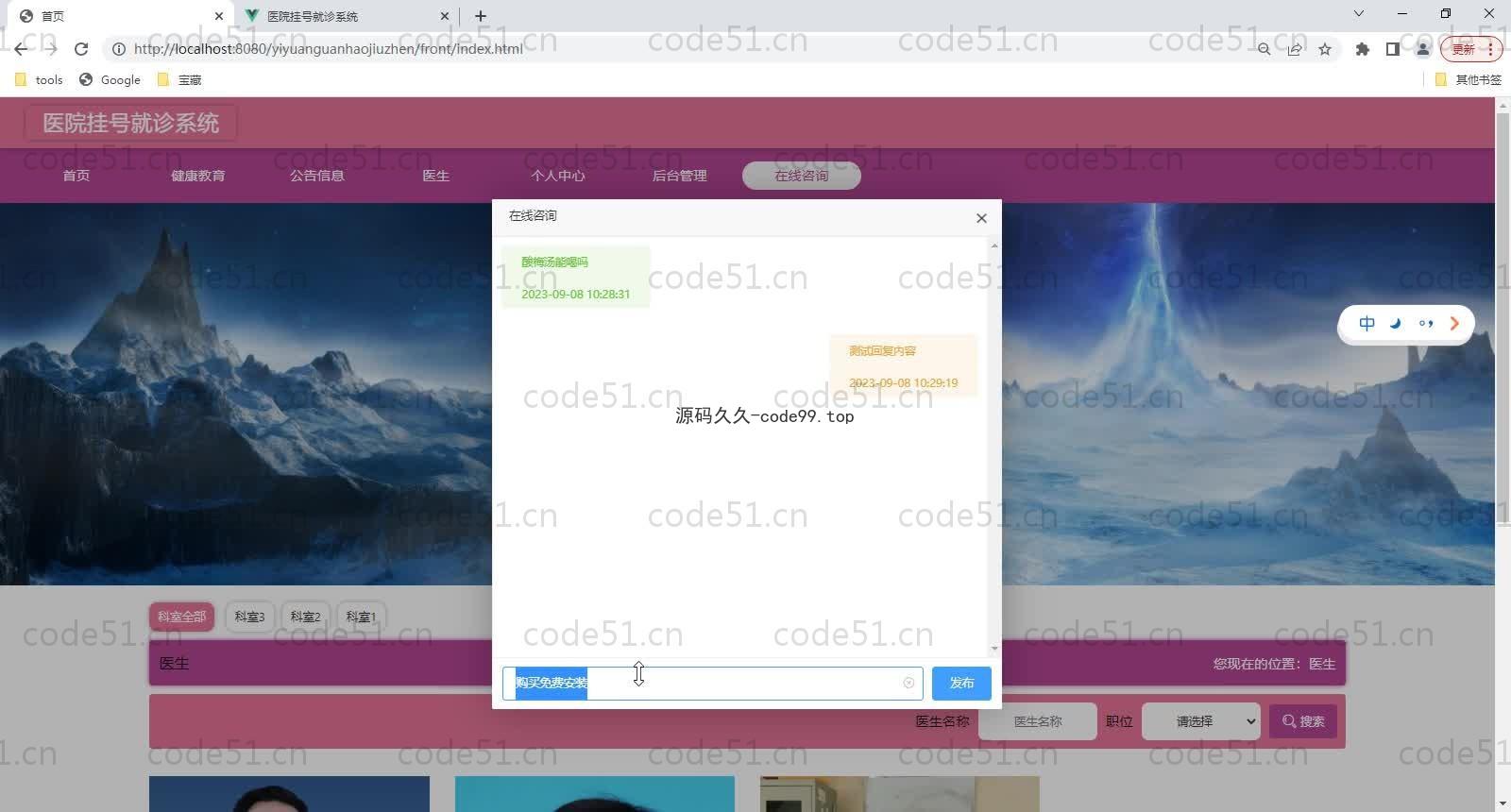Open the extensions puzzle icon
This screenshot has height=812, width=1511.
[1362, 49]
